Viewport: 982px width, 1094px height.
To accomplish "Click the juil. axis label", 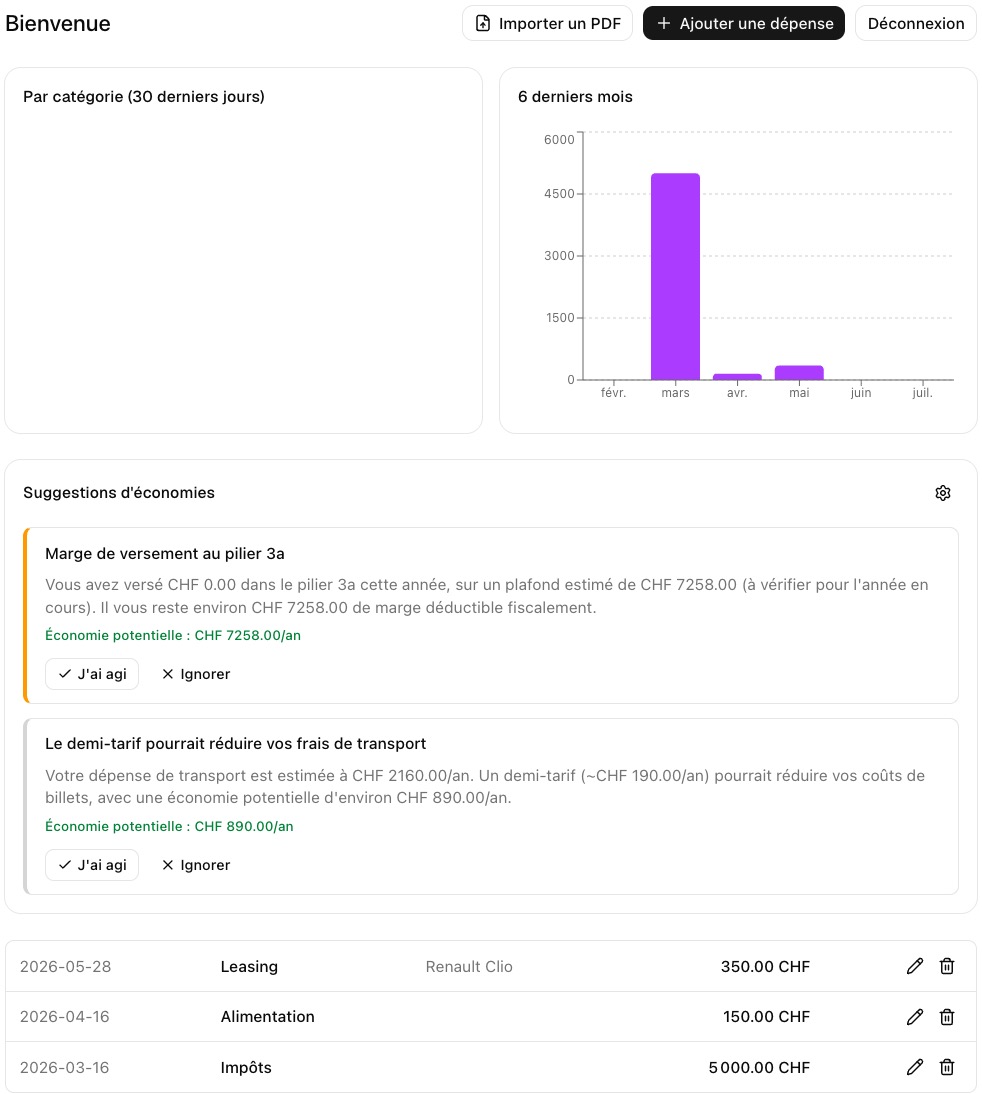I will (922, 393).
